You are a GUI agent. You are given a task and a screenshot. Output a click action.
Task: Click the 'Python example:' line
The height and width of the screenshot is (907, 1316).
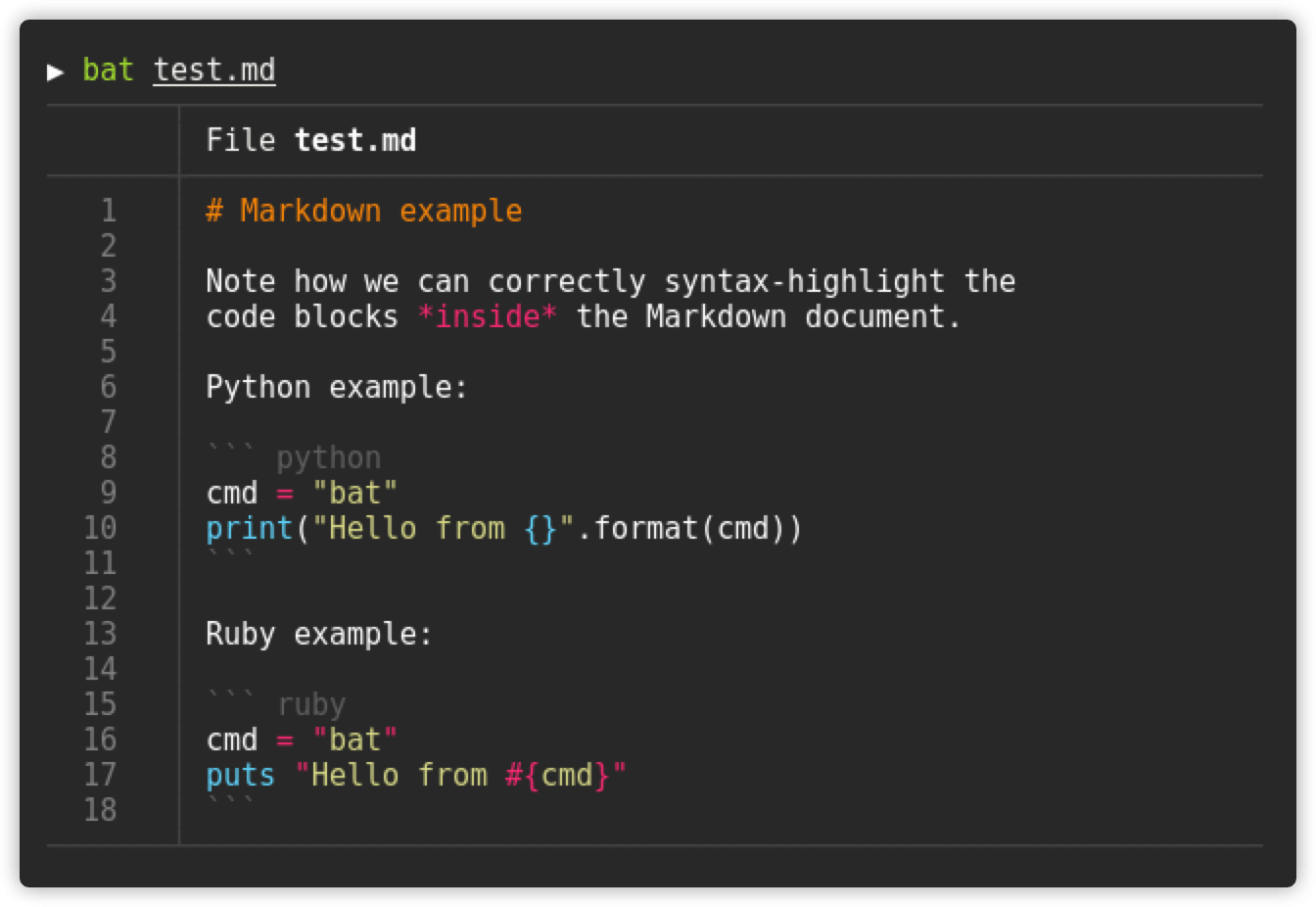[x=337, y=387]
